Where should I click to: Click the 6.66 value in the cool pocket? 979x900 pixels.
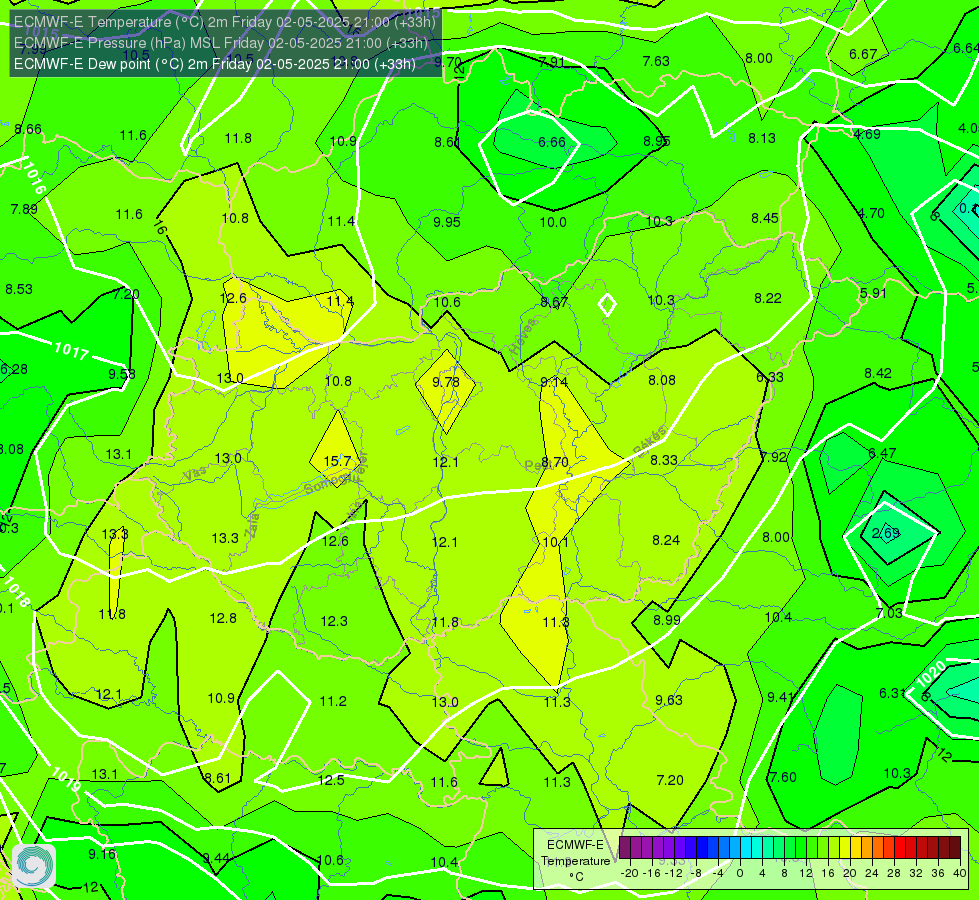point(552,142)
